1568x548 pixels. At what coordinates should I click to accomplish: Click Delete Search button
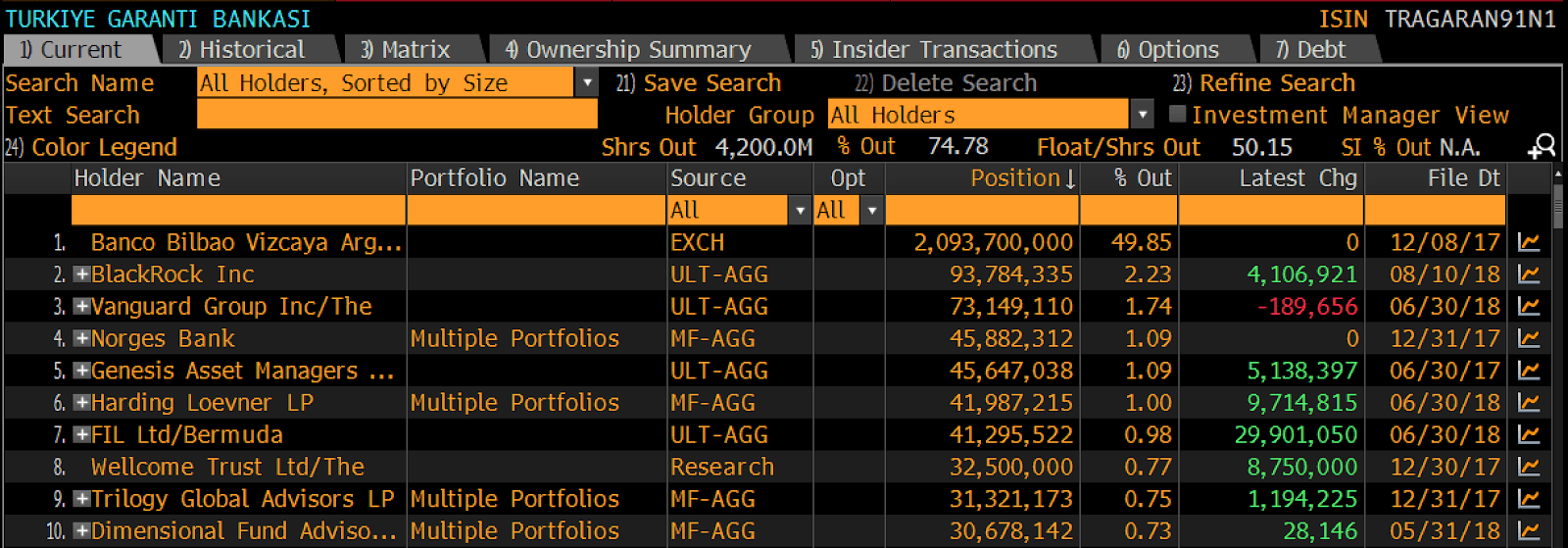[946, 83]
